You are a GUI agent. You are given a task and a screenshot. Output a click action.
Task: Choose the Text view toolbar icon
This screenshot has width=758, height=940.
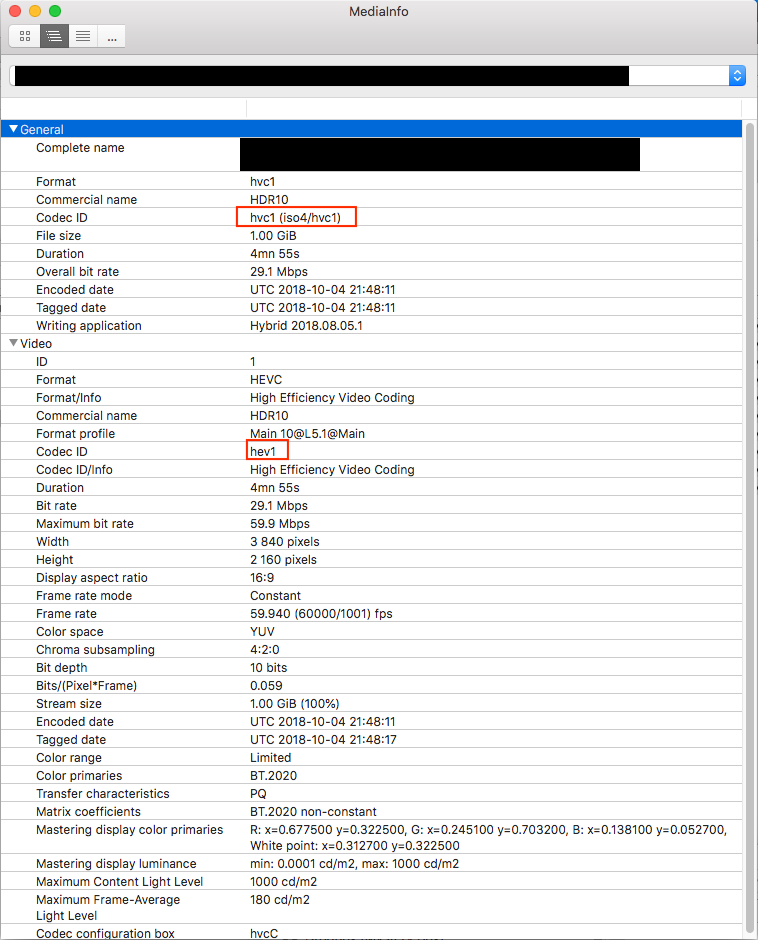83,36
